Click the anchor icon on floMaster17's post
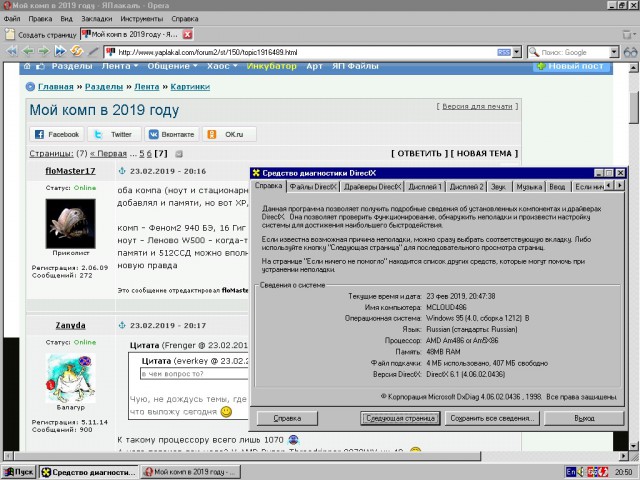Image resolution: width=640 pixels, height=480 pixels. coord(122,171)
